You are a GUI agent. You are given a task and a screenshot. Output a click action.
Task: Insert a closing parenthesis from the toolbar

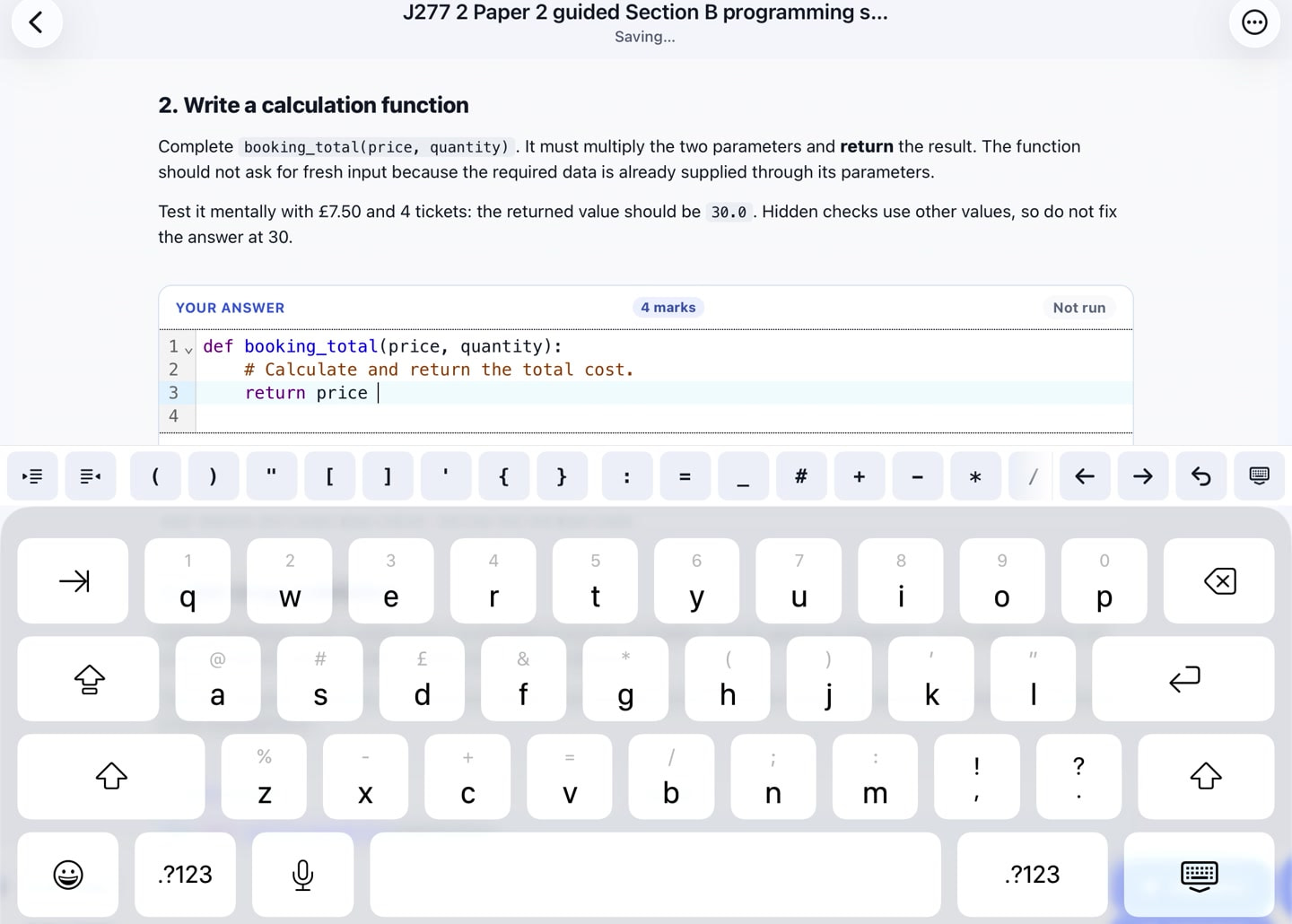[213, 476]
